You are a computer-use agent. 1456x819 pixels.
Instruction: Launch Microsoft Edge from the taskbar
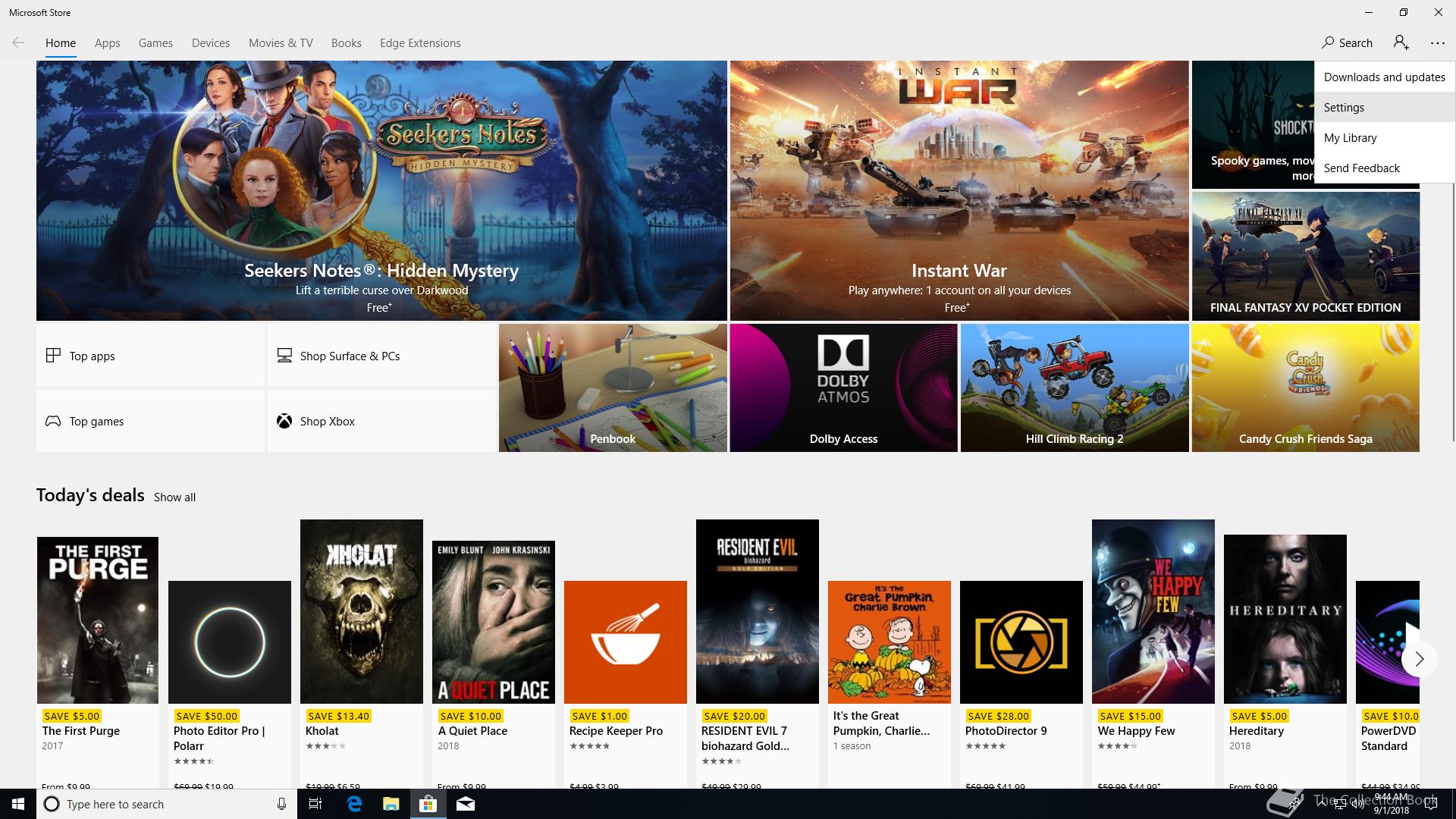pyautogui.click(x=354, y=804)
